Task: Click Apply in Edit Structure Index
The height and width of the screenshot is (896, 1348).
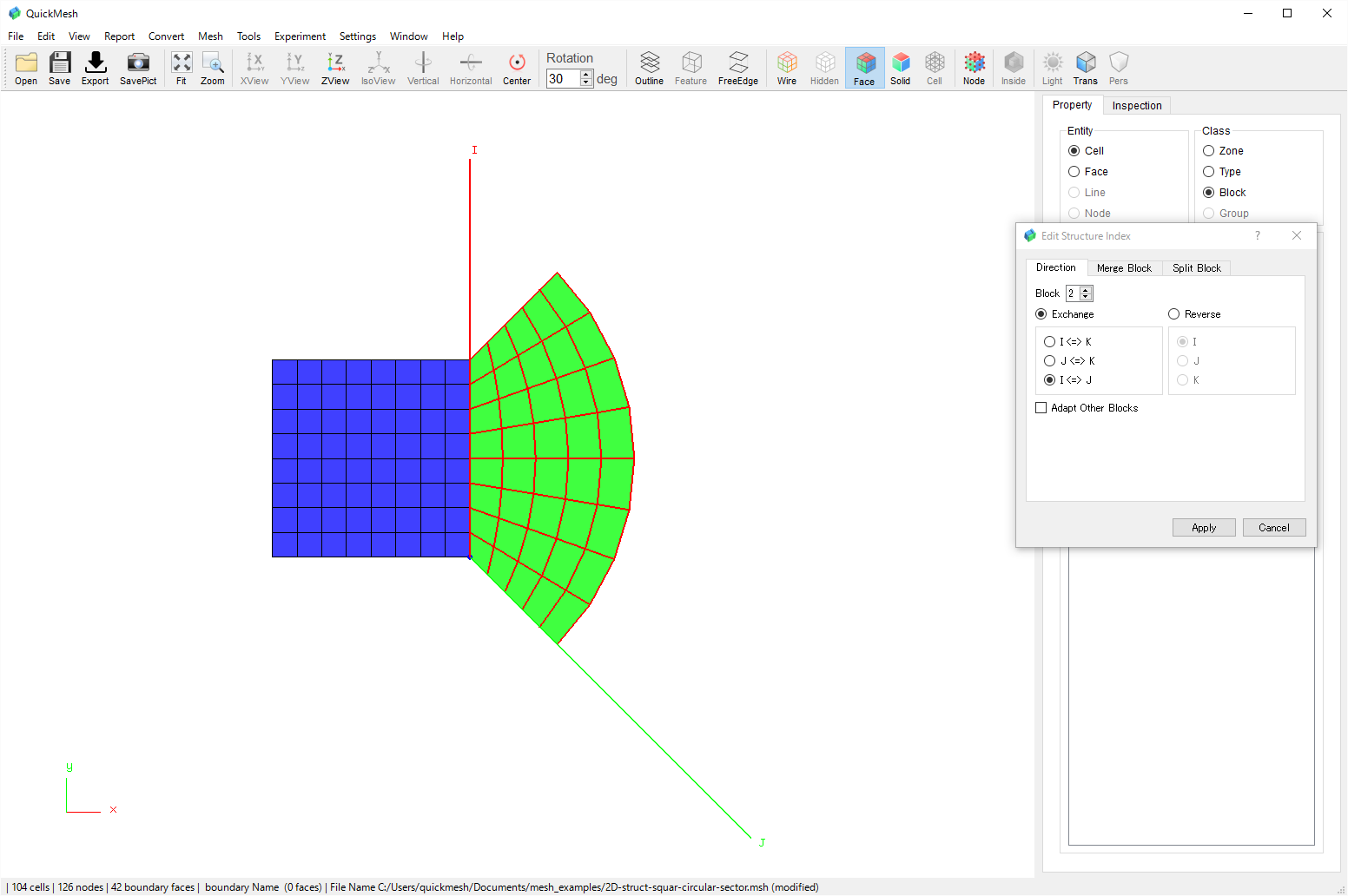Action: pyautogui.click(x=1204, y=528)
